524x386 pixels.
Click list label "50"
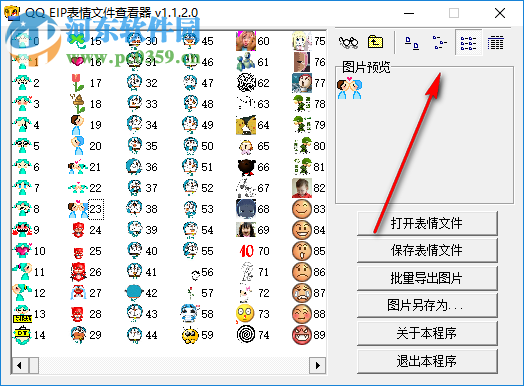click(x=207, y=146)
